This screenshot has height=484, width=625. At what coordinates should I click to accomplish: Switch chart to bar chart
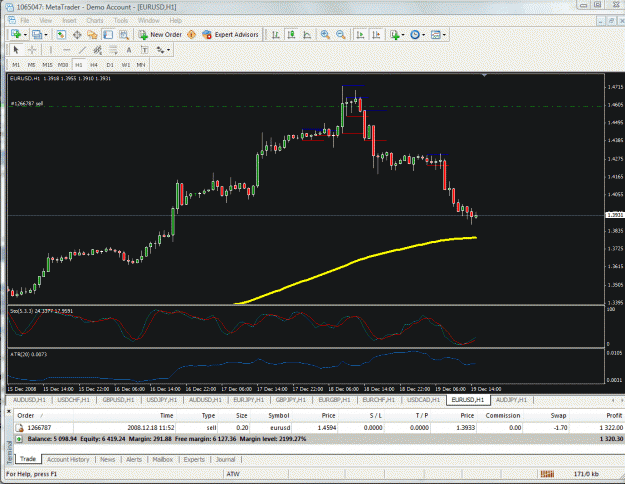(275, 35)
